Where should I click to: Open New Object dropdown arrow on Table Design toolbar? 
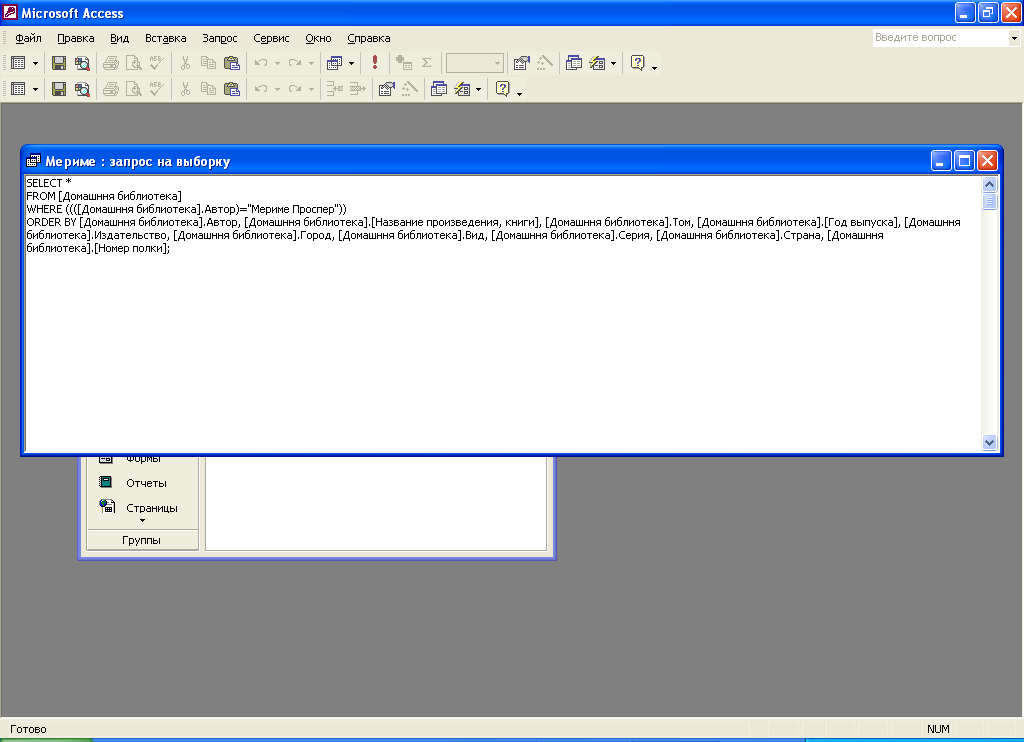click(478, 89)
